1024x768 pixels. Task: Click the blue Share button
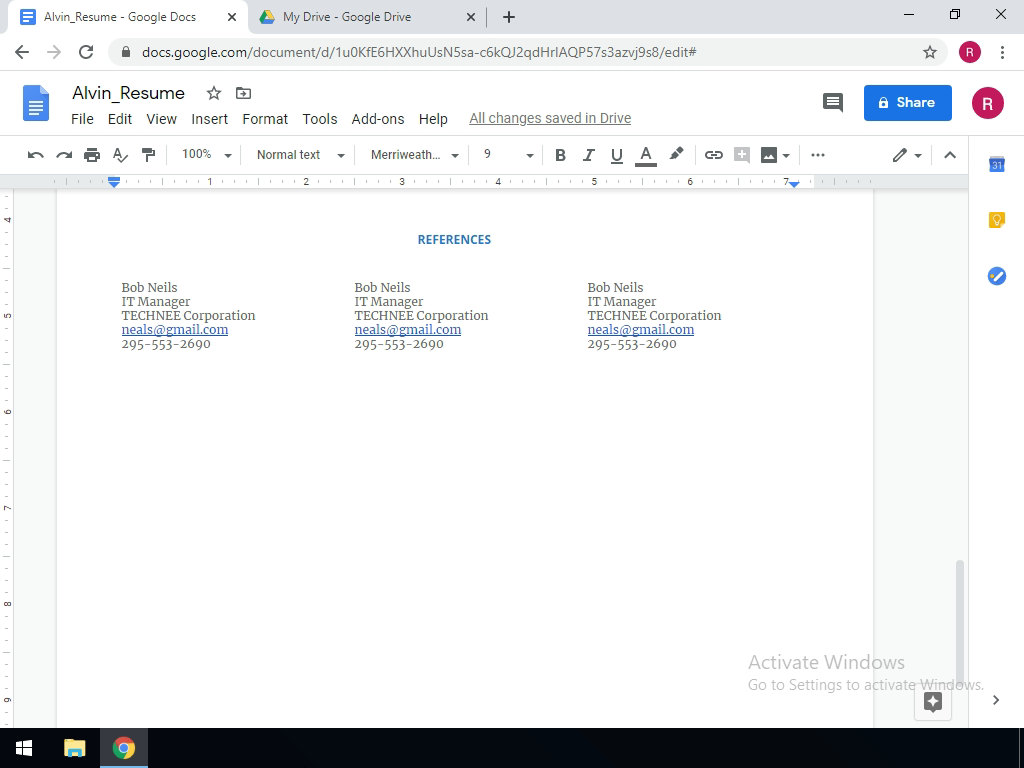click(x=907, y=103)
